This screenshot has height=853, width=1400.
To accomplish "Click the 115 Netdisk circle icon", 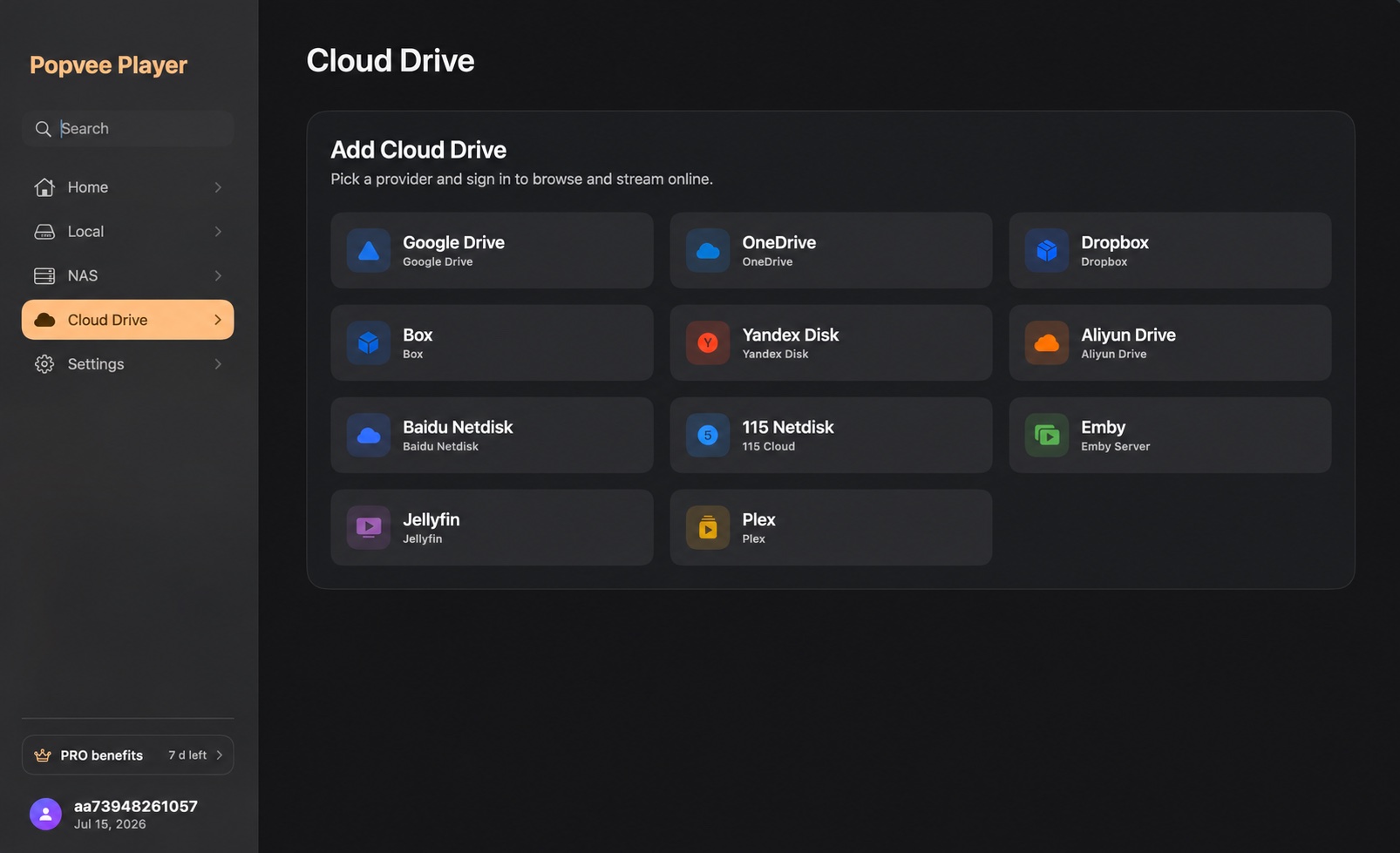I will tap(708, 436).
